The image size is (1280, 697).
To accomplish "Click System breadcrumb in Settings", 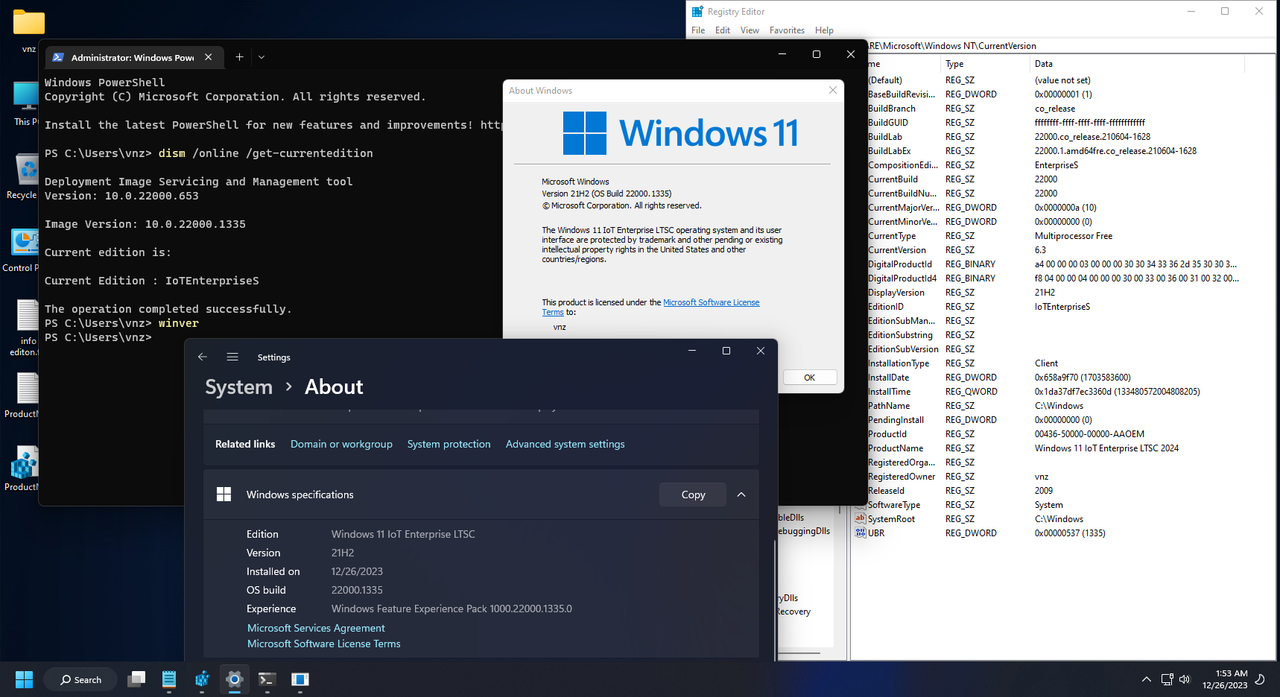I will pyautogui.click(x=238, y=387).
